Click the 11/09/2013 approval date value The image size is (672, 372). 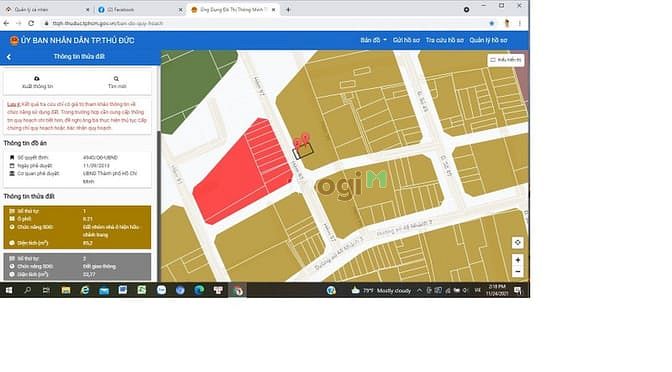pyautogui.click(x=96, y=165)
